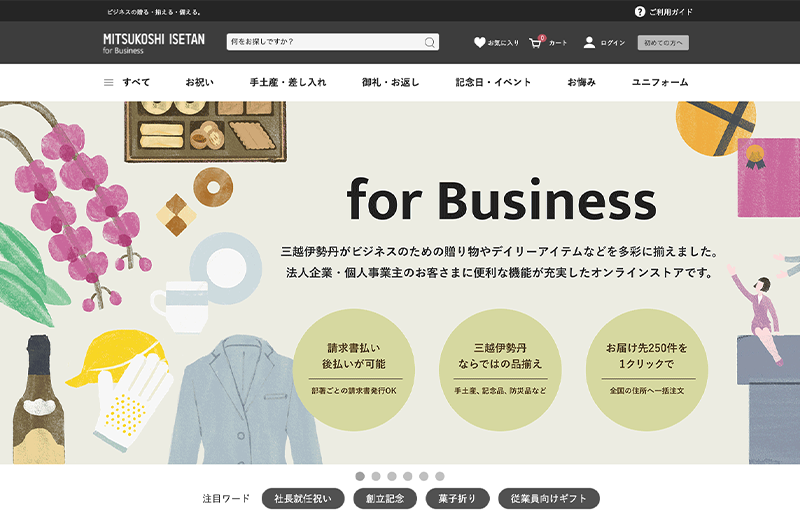Jump to the last carousel slide dot

pyautogui.click(x=440, y=476)
